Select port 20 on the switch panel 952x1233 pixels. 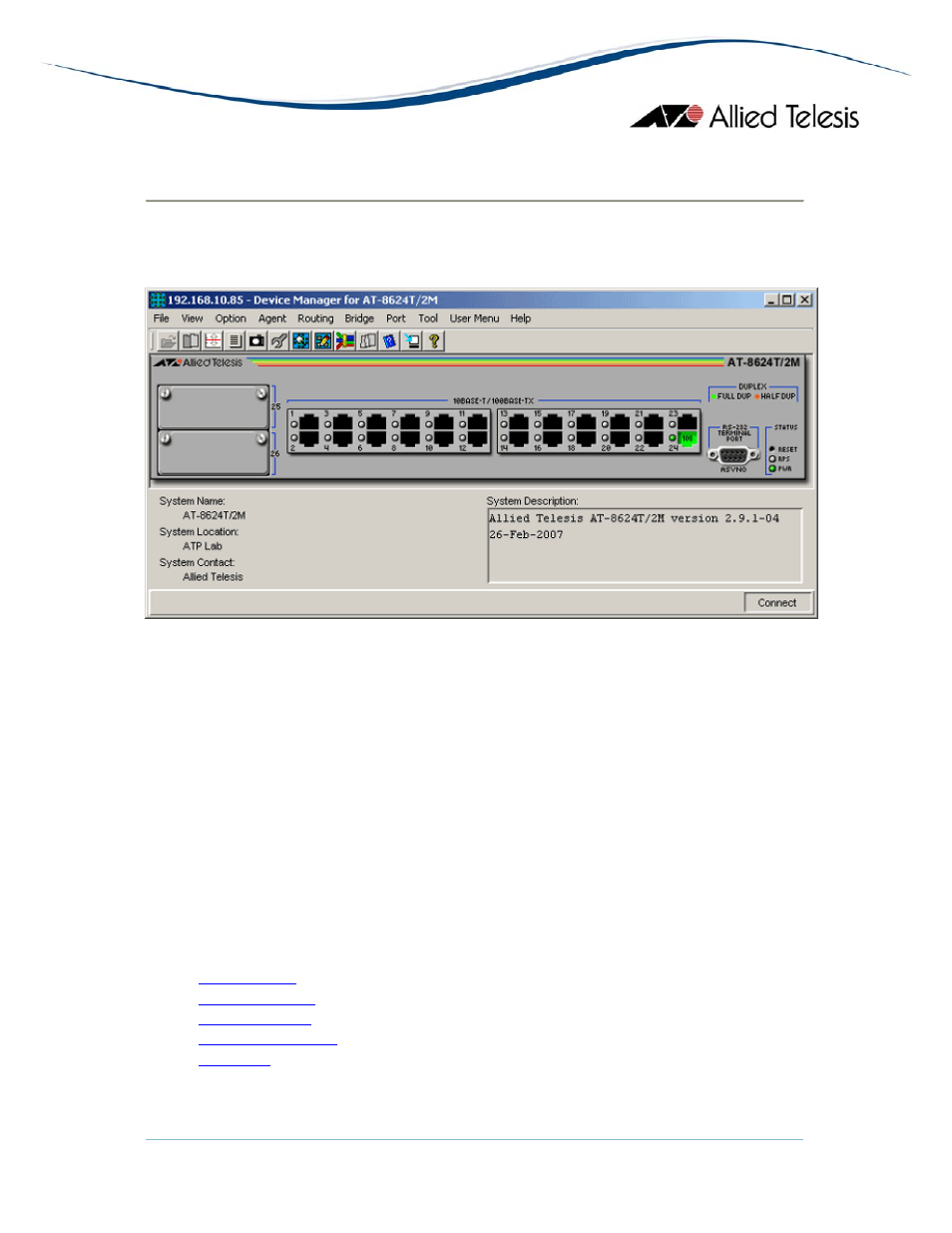(x=621, y=437)
